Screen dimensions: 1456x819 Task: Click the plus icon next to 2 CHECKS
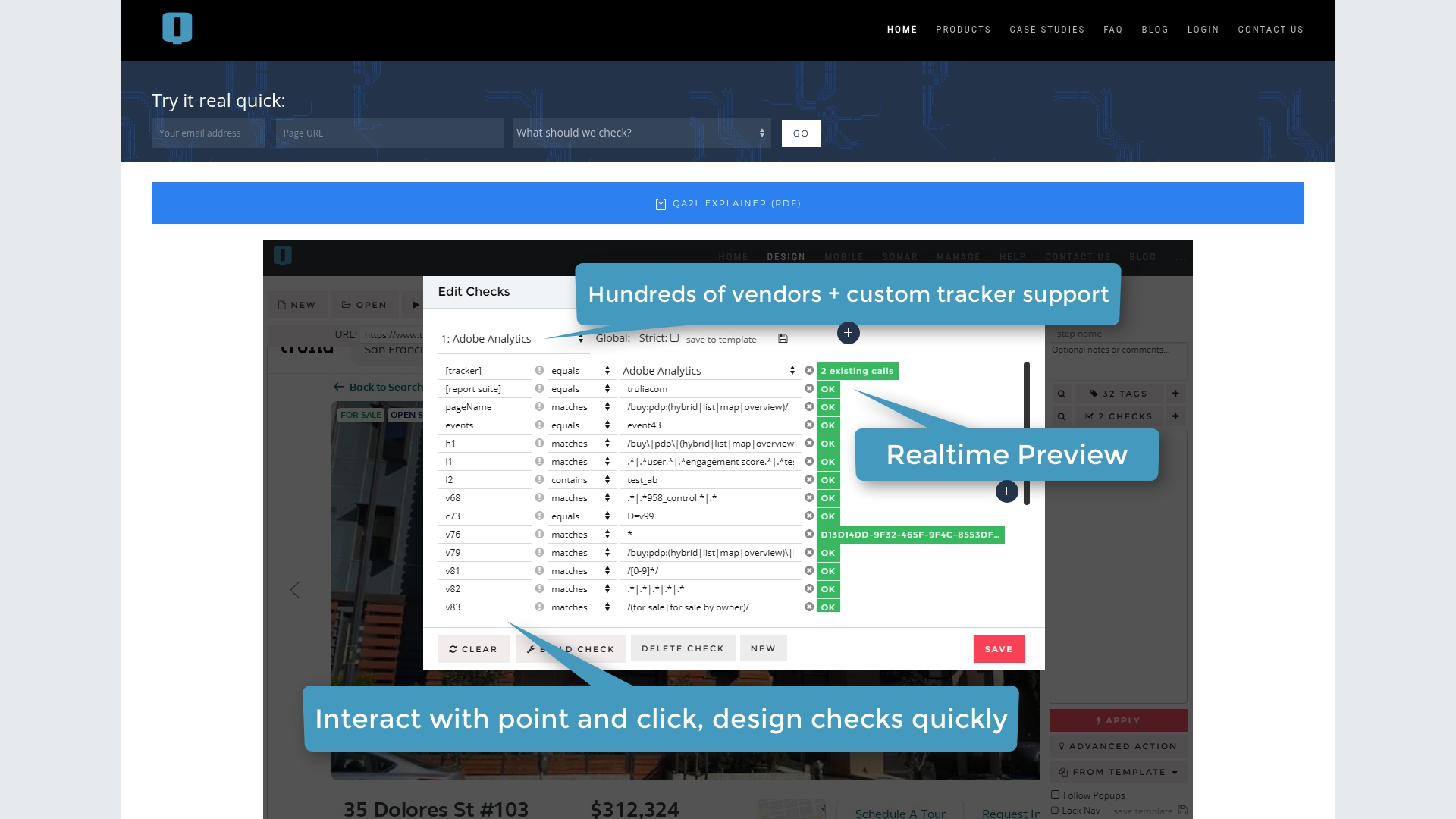coord(1175,416)
